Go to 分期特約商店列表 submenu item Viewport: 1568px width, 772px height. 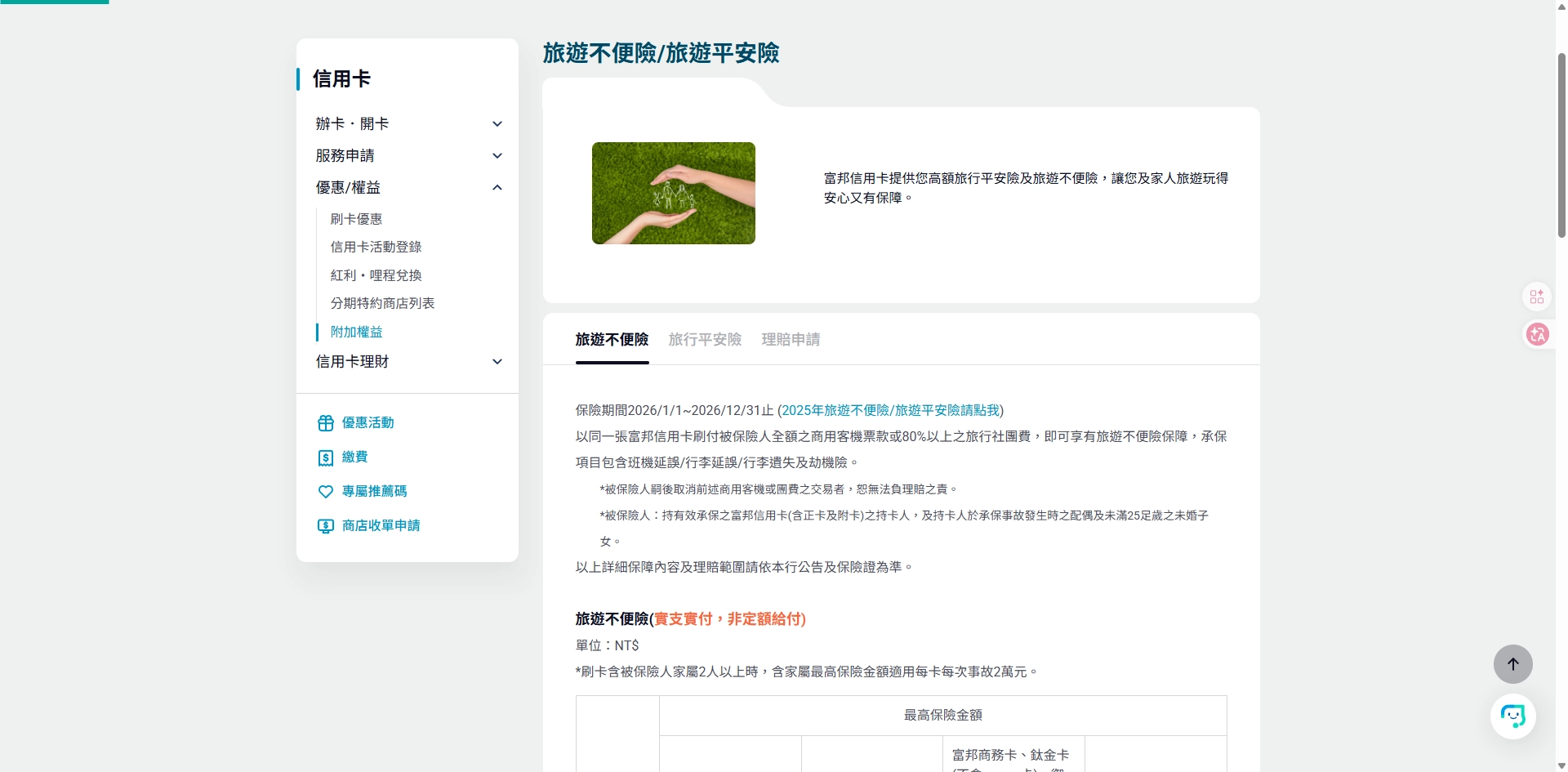[x=382, y=303]
